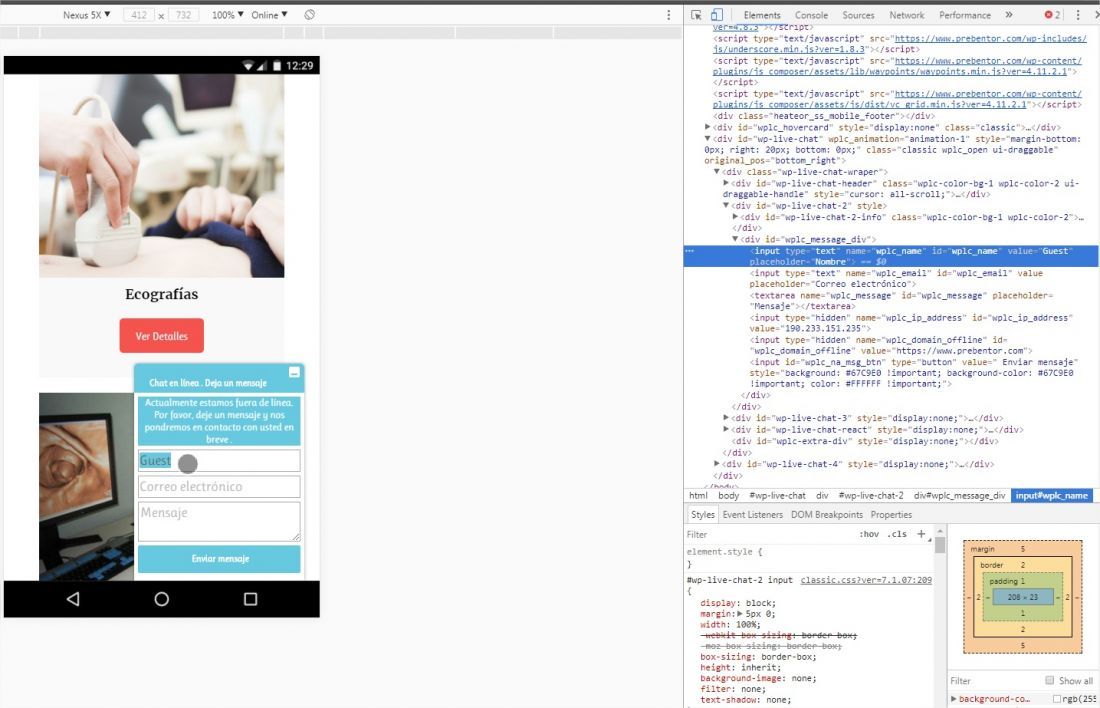1100x708 pixels.
Task: Open the Network tab
Action: pyautogui.click(x=906, y=15)
